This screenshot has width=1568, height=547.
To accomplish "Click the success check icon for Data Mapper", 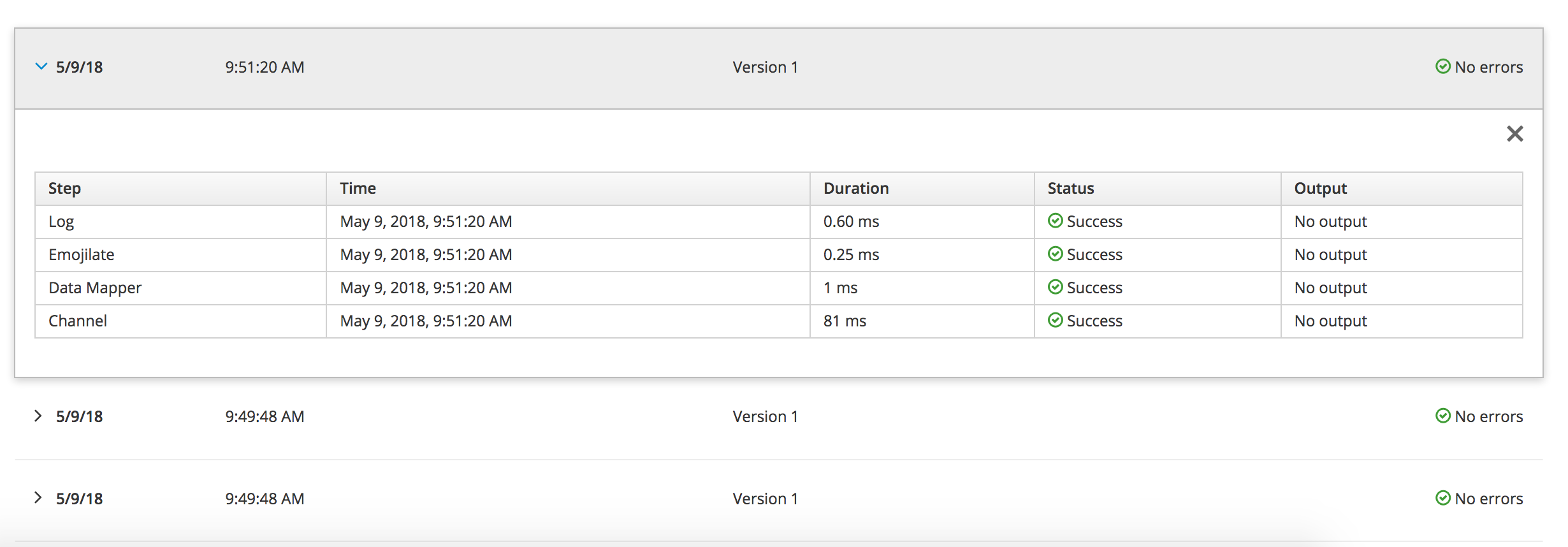I will click(x=1055, y=287).
